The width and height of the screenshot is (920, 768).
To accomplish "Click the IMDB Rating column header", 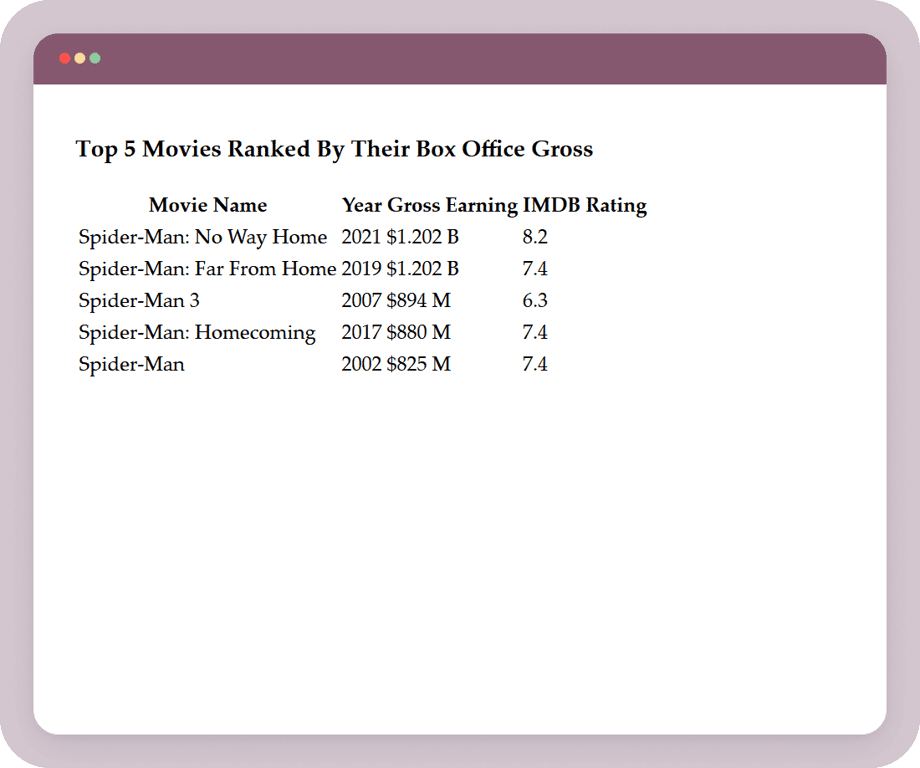I will [x=584, y=205].
